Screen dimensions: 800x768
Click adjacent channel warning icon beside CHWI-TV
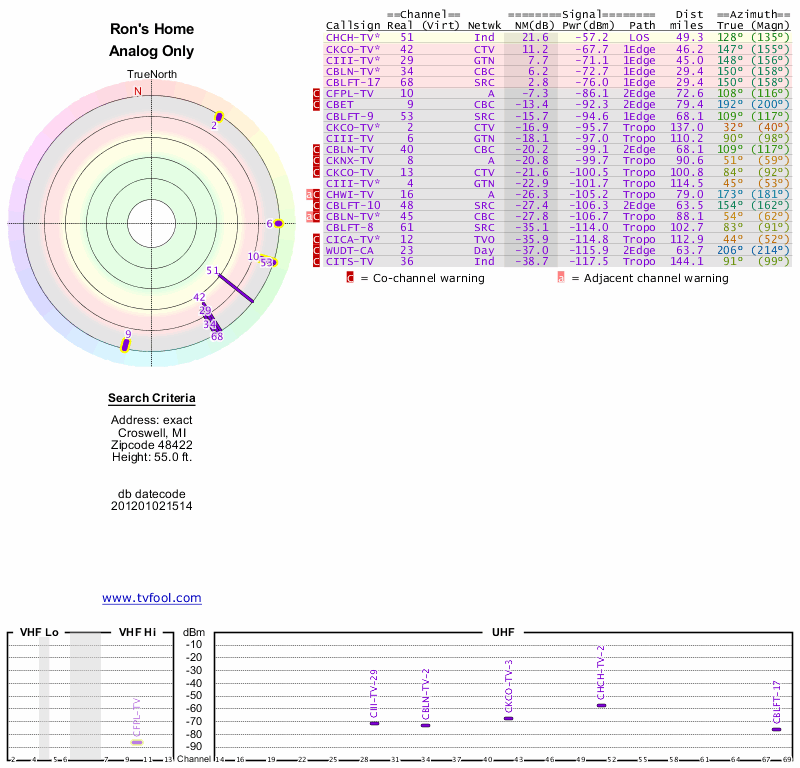(310, 194)
